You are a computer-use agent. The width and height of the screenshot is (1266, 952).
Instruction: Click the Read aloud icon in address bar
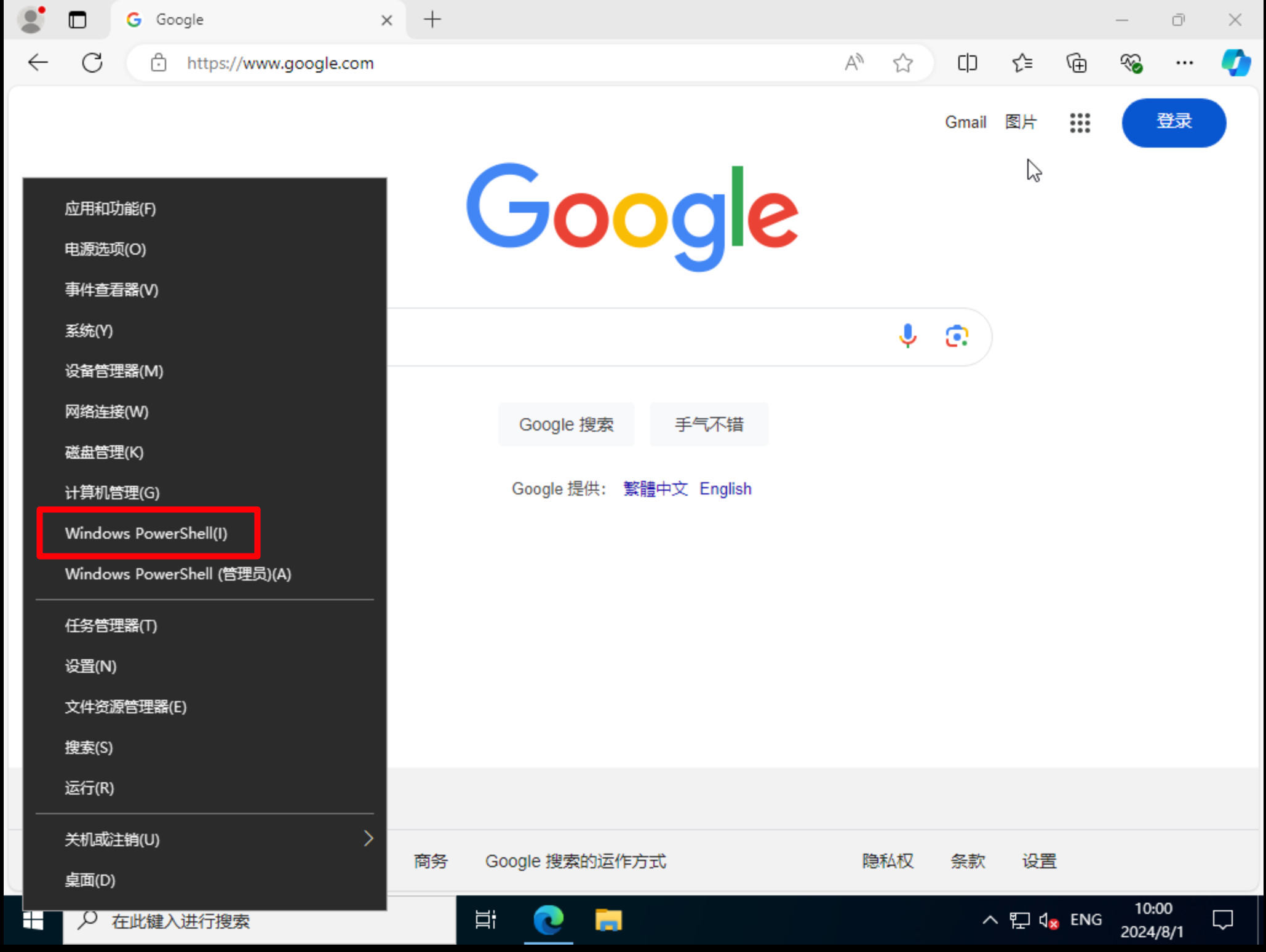point(854,63)
